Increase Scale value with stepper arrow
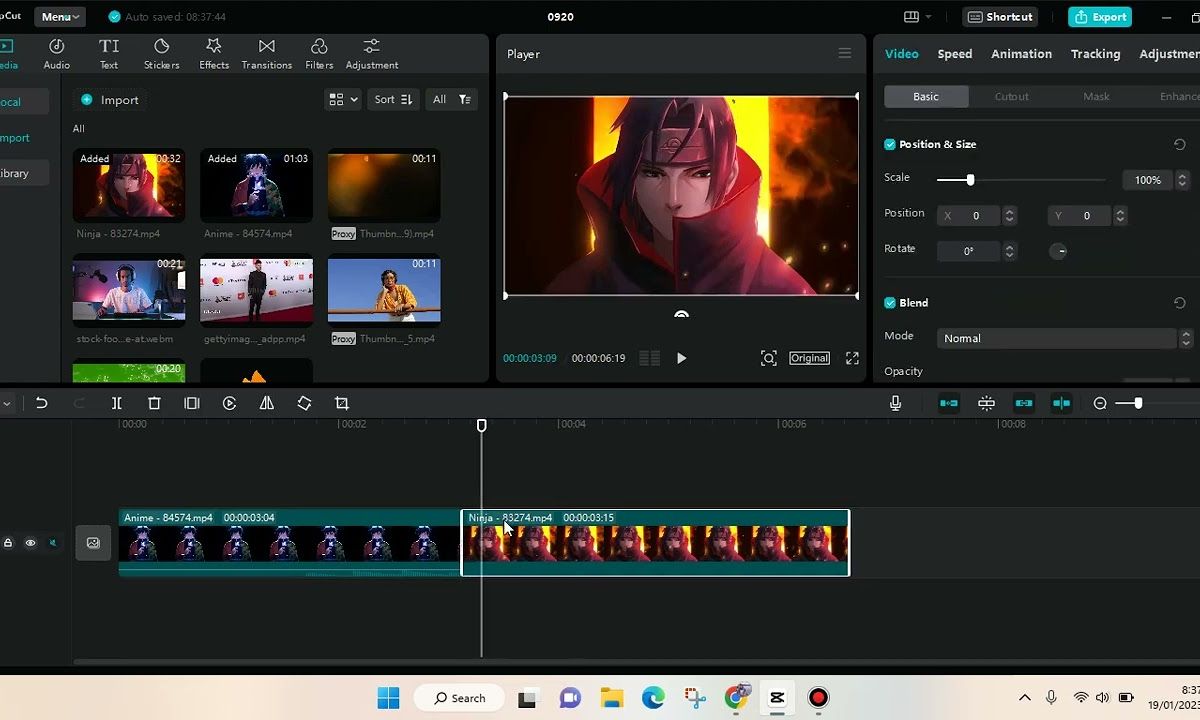1200x720 pixels. click(1182, 176)
